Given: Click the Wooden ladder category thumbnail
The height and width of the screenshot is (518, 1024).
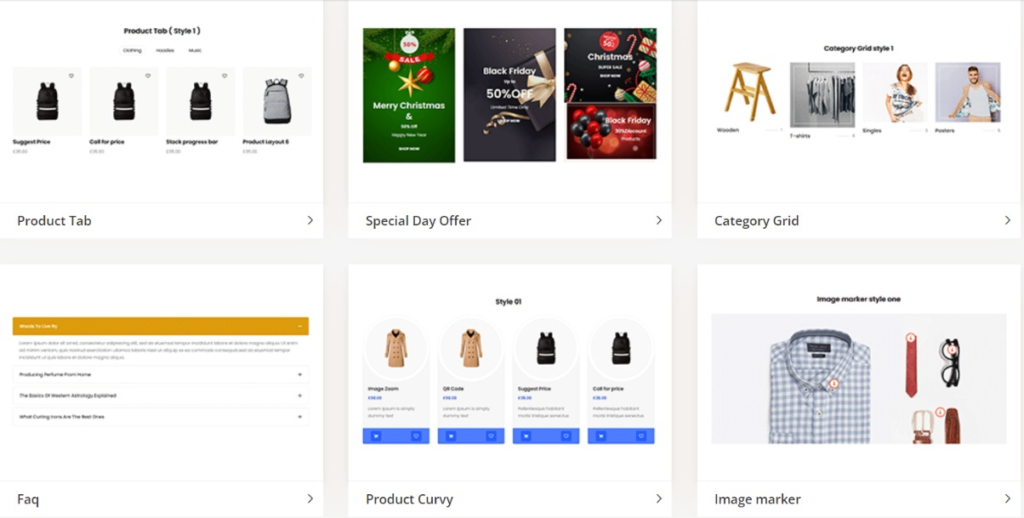Looking at the screenshot, I should pyautogui.click(x=750, y=92).
